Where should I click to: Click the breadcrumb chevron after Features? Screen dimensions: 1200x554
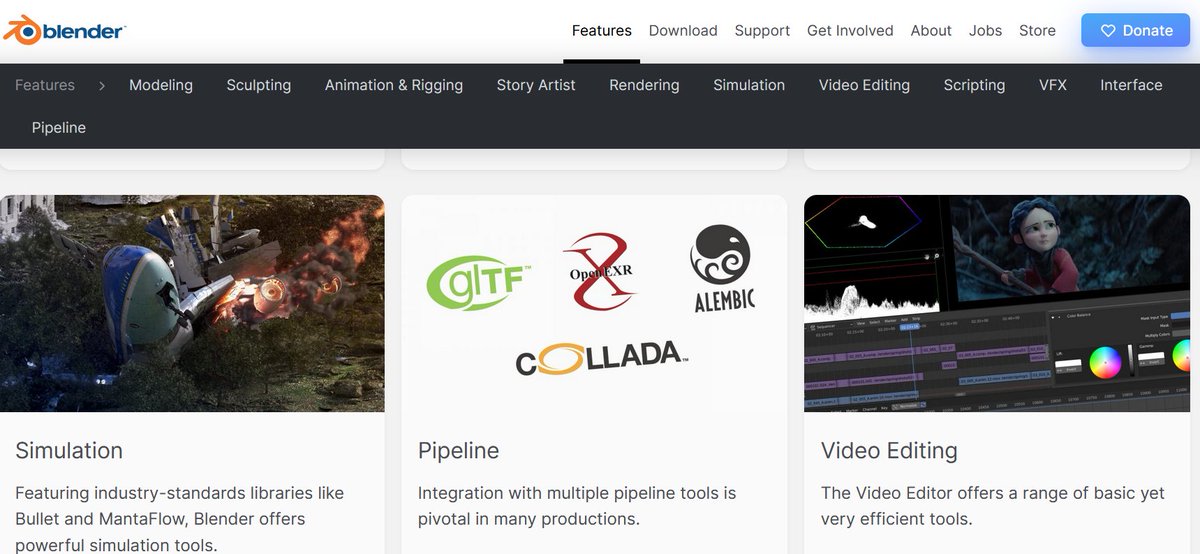[x=102, y=85]
